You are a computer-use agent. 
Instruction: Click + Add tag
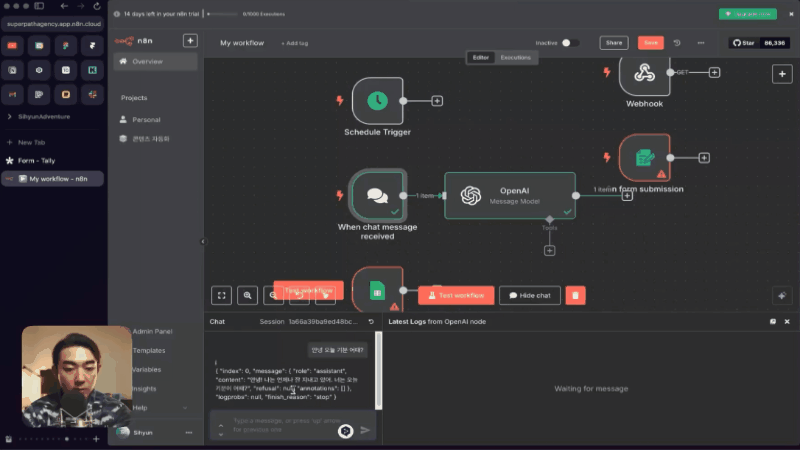tap(294, 43)
